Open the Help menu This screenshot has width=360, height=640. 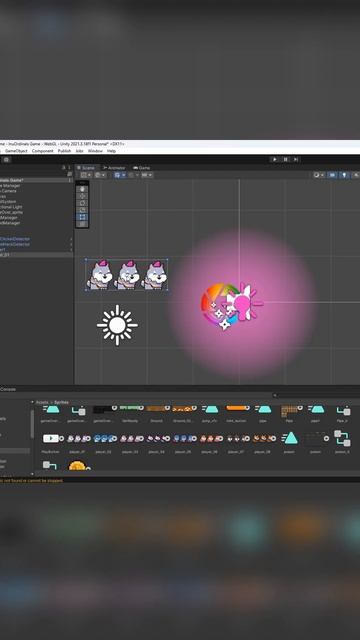[111, 151]
